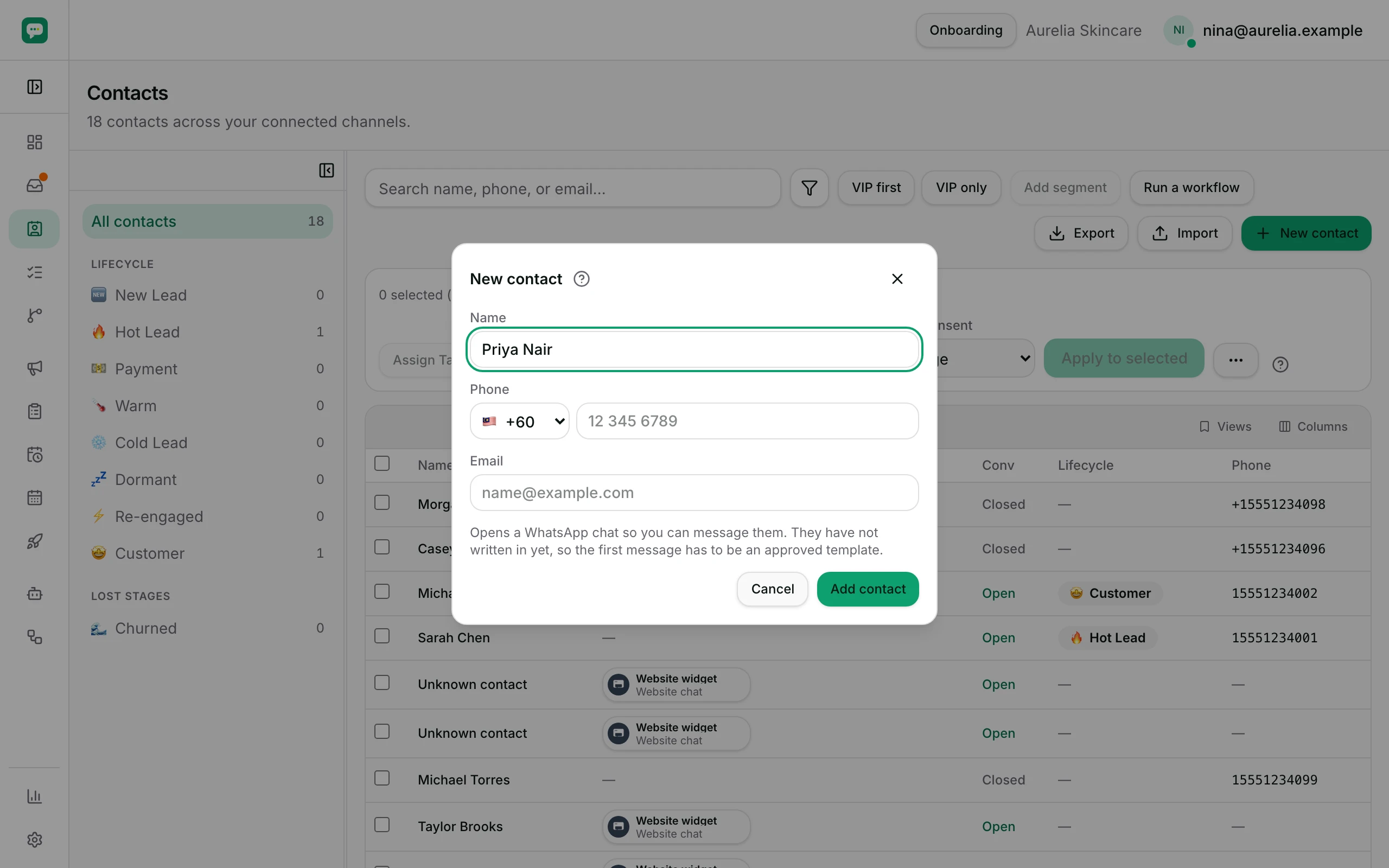Click the Import button
Viewport: 1389px width, 868px height.
1184,233
